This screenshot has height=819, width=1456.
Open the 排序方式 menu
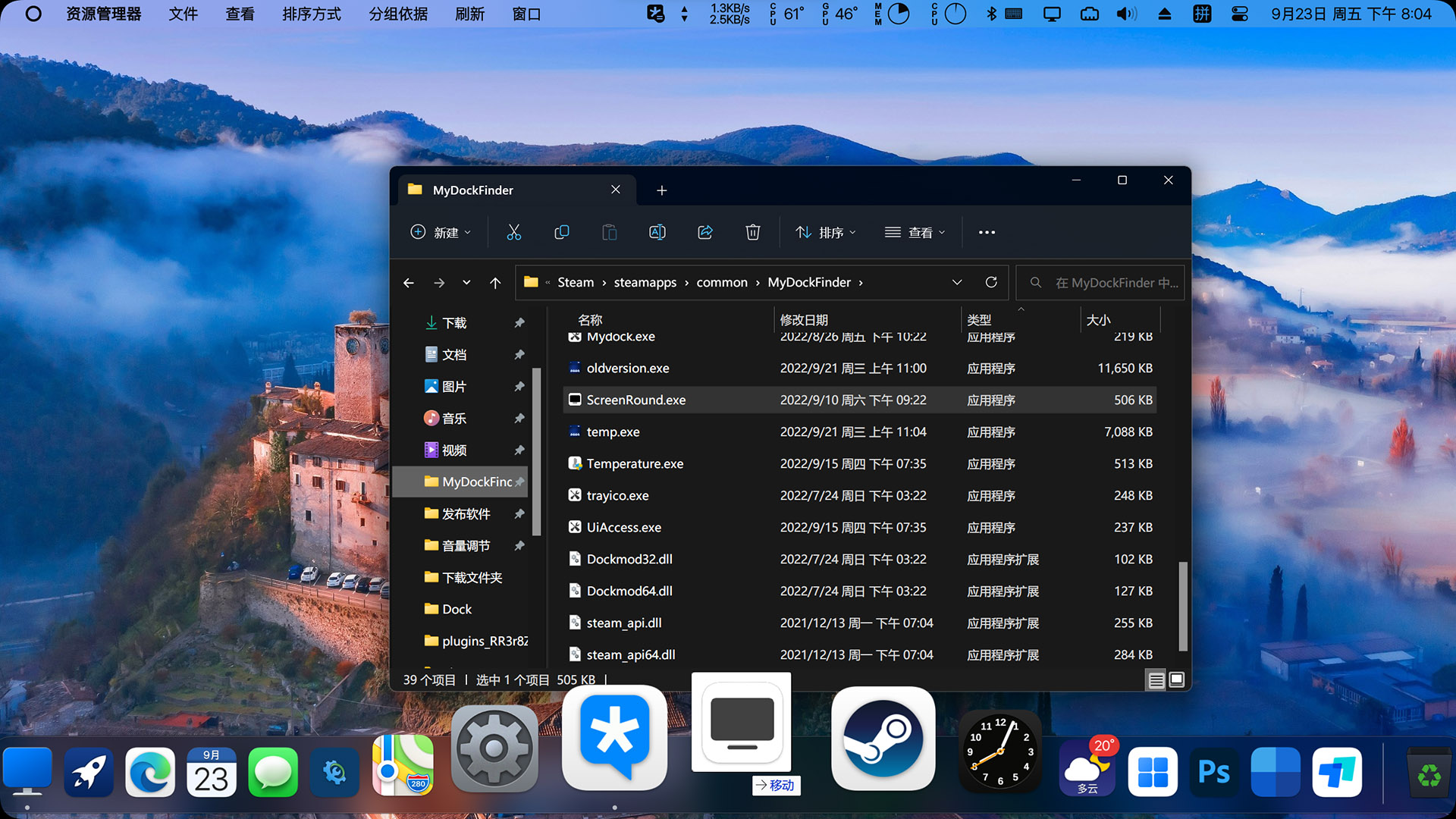pyautogui.click(x=311, y=14)
